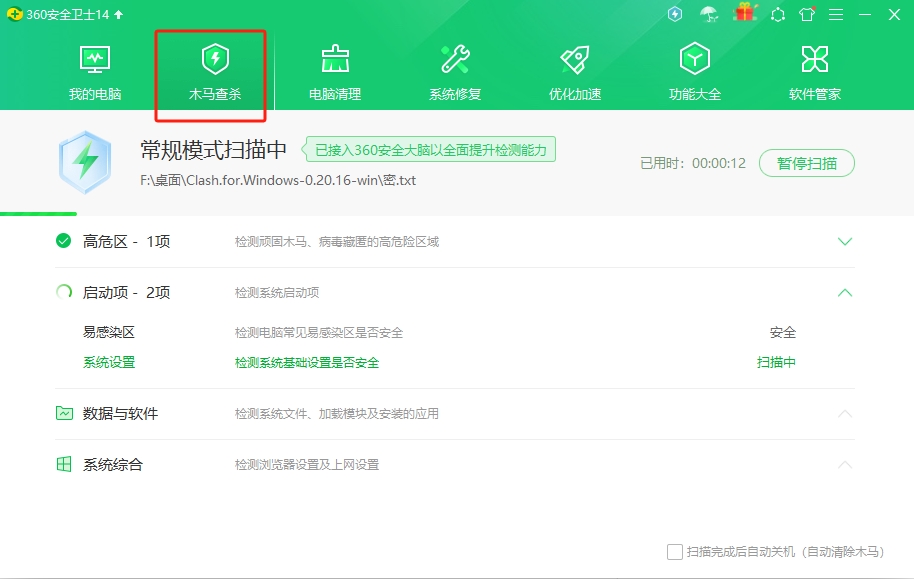Viewport: 914px width, 579px height.
Task: Collapse the 启动项 section
Action: [x=845, y=293]
